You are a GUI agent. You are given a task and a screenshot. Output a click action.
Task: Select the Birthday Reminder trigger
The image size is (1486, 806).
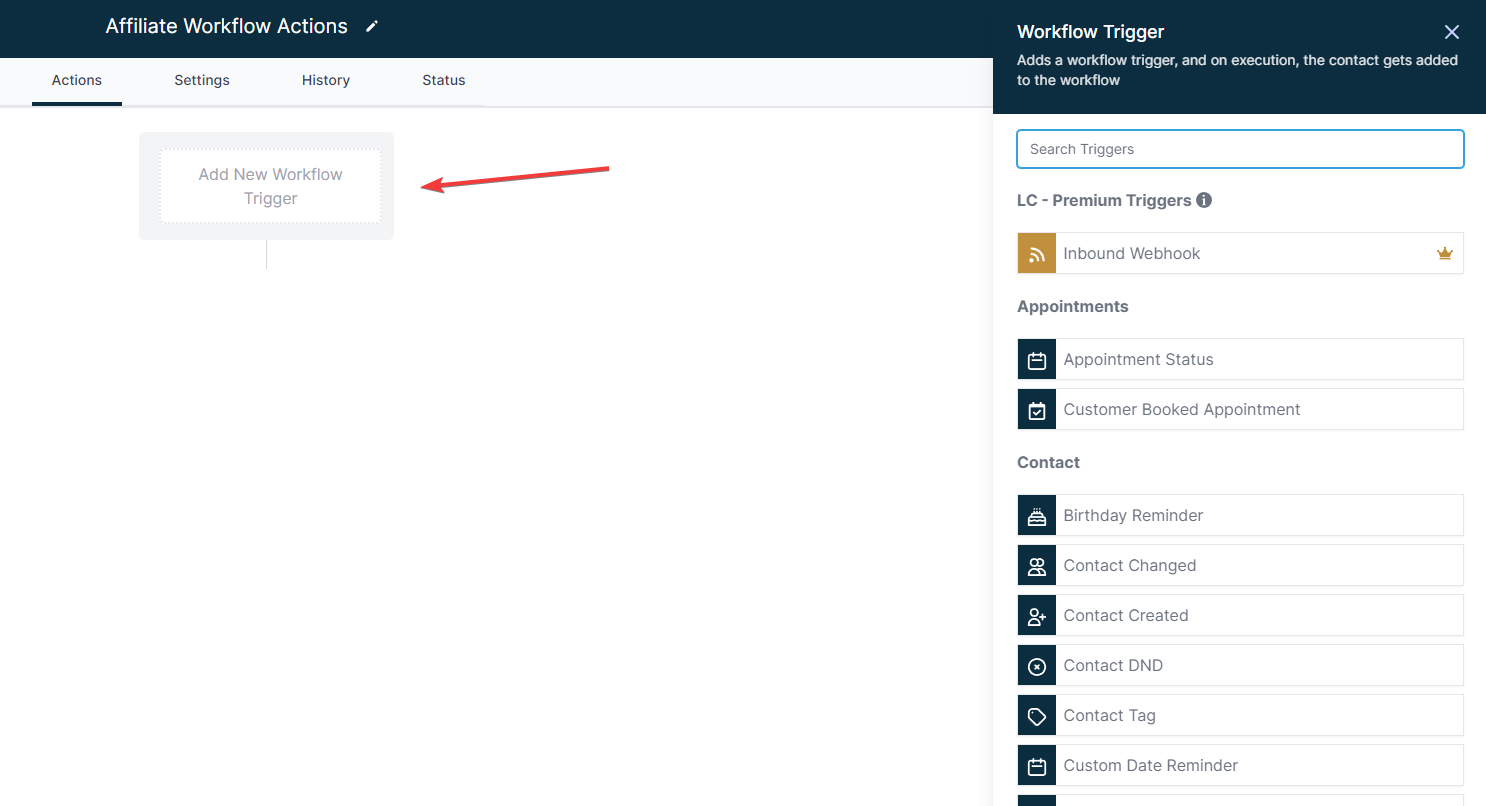pos(1240,515)
